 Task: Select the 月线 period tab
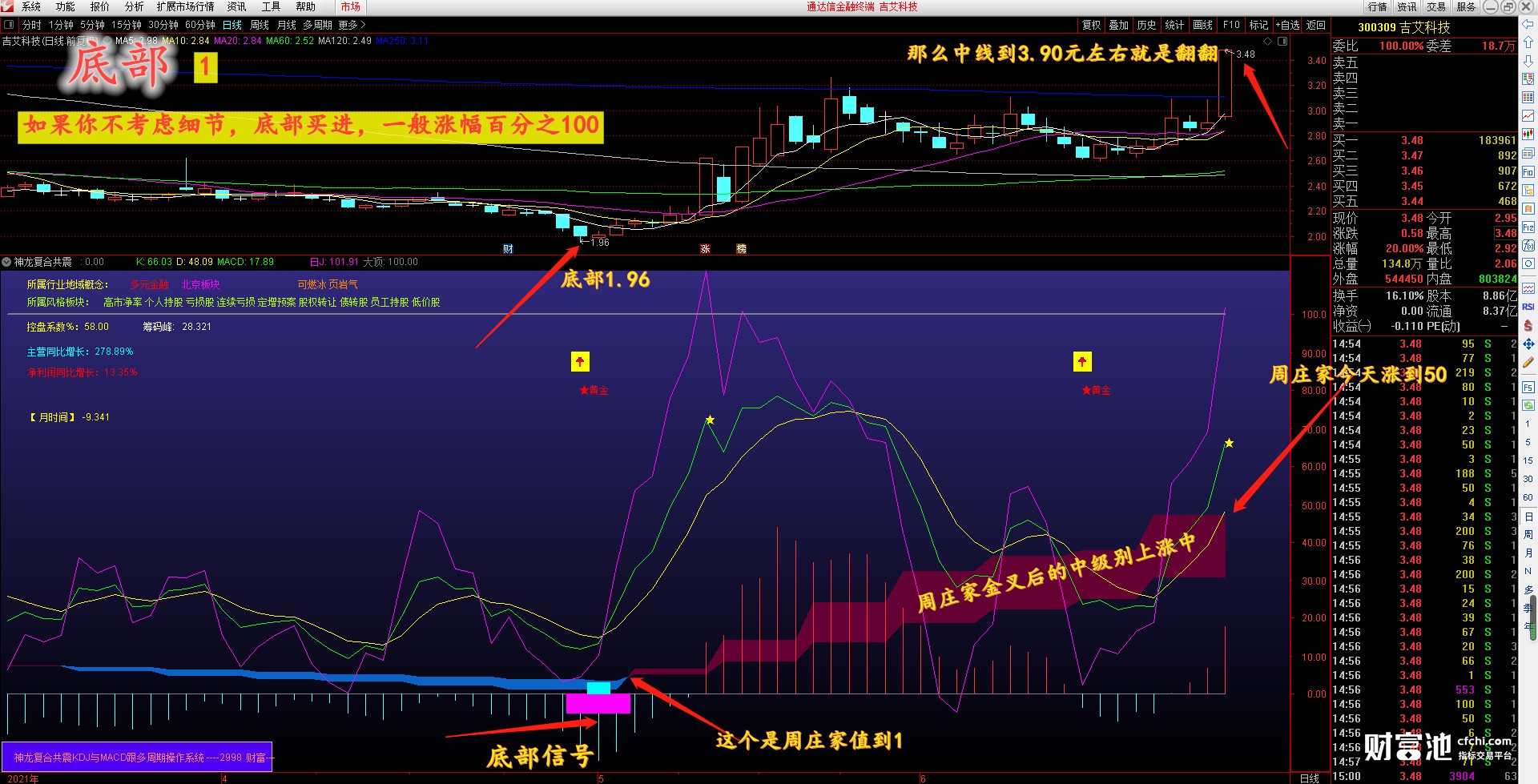pos(287,25)
